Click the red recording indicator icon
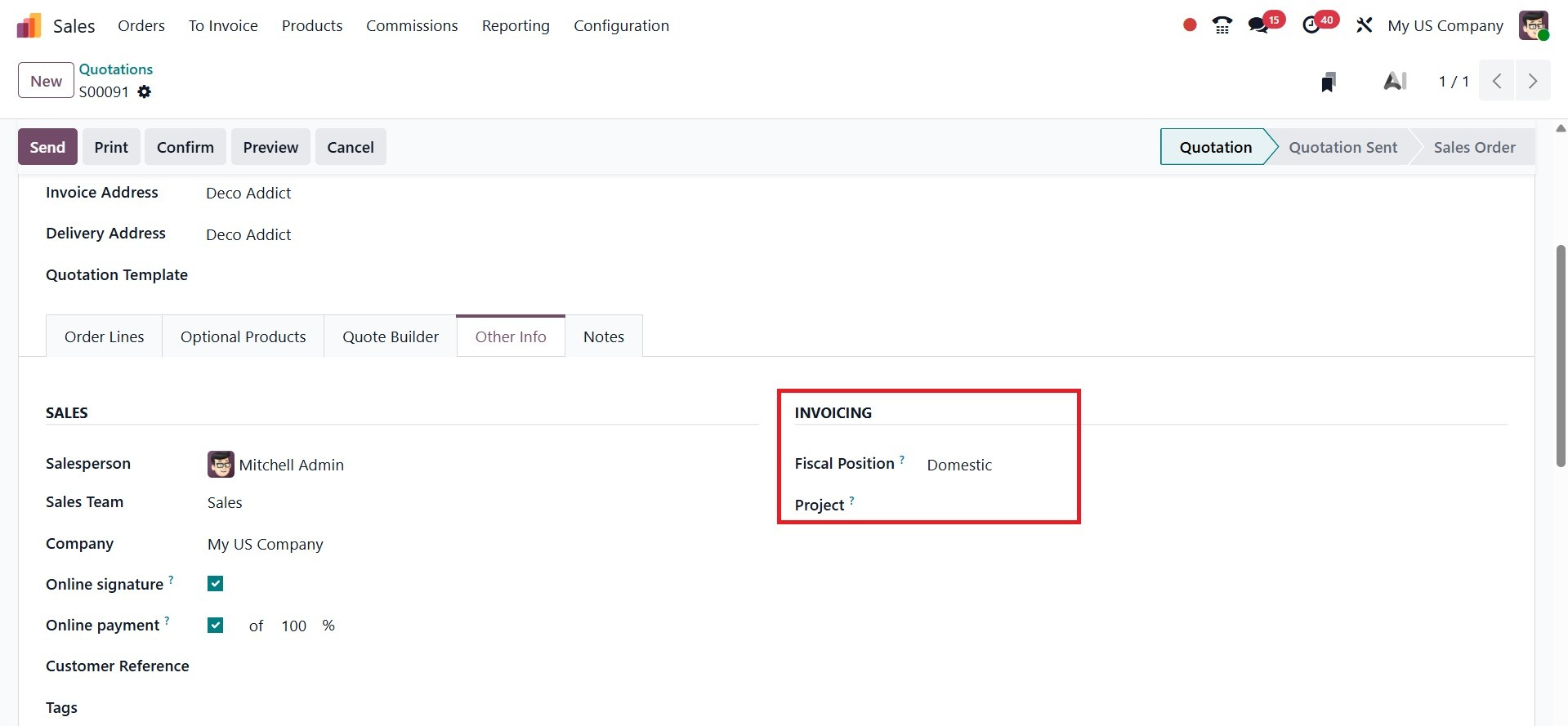 tap(1190, 25)
